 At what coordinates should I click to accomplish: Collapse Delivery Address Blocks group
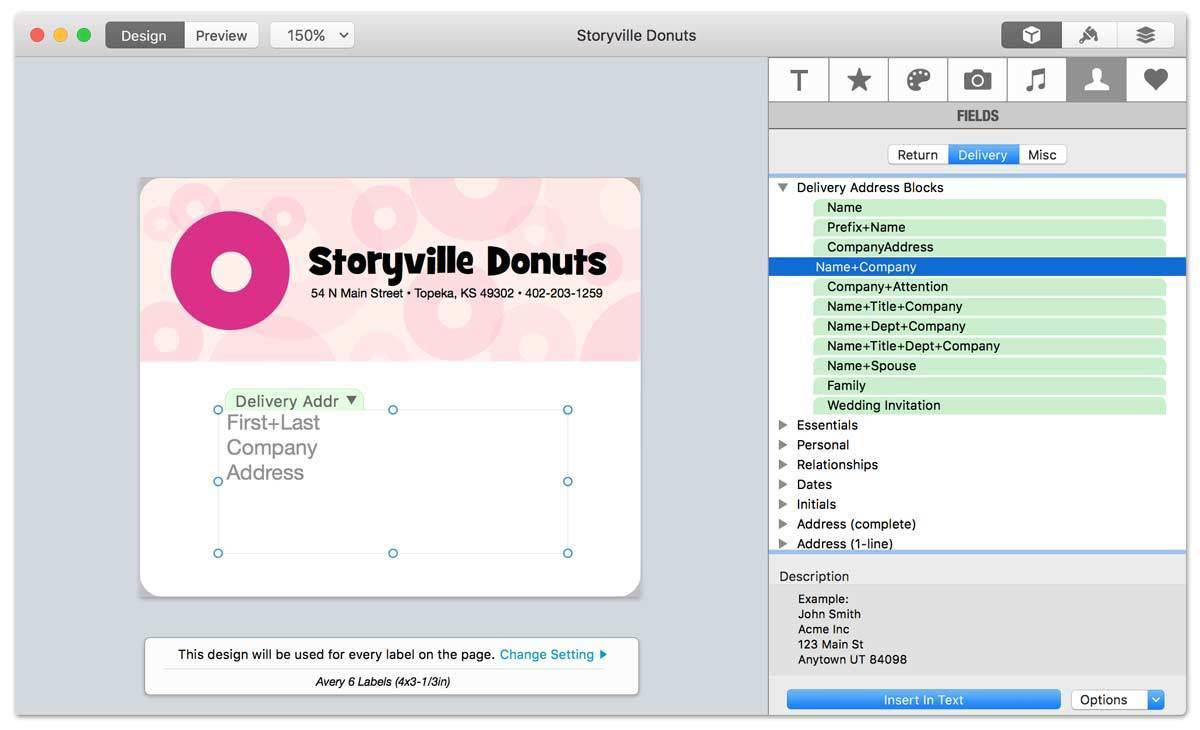pyautogui.click(x=783, y=187)
